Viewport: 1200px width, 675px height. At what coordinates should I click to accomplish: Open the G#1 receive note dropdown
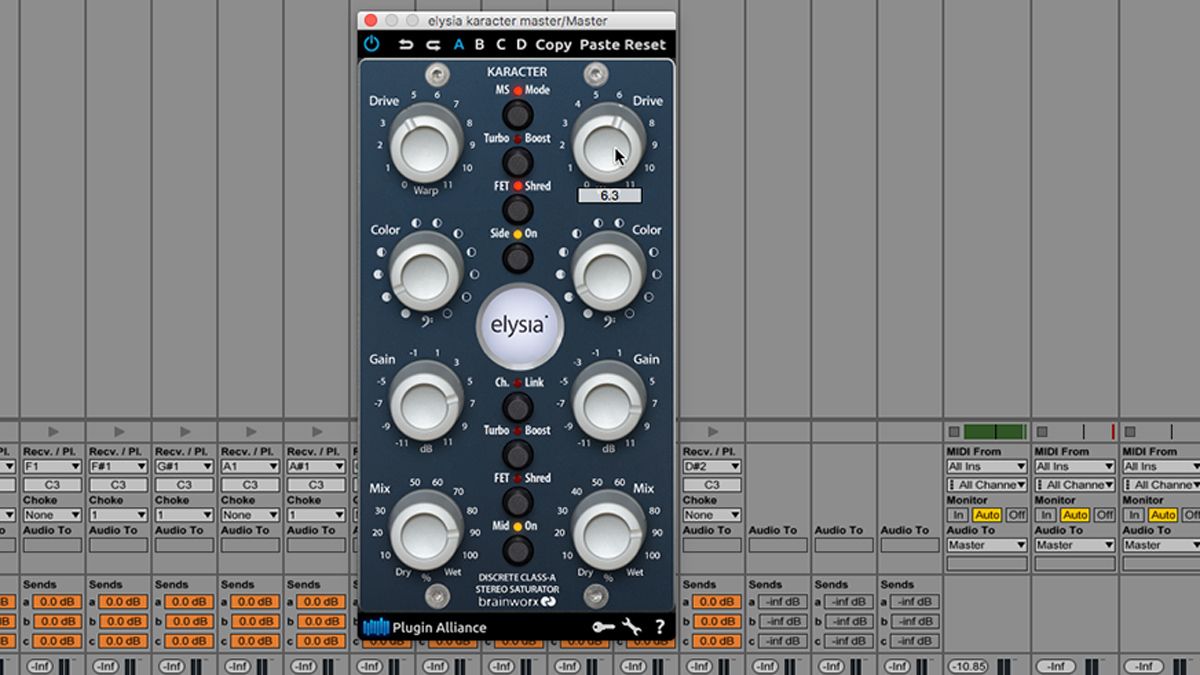point(184,467)
